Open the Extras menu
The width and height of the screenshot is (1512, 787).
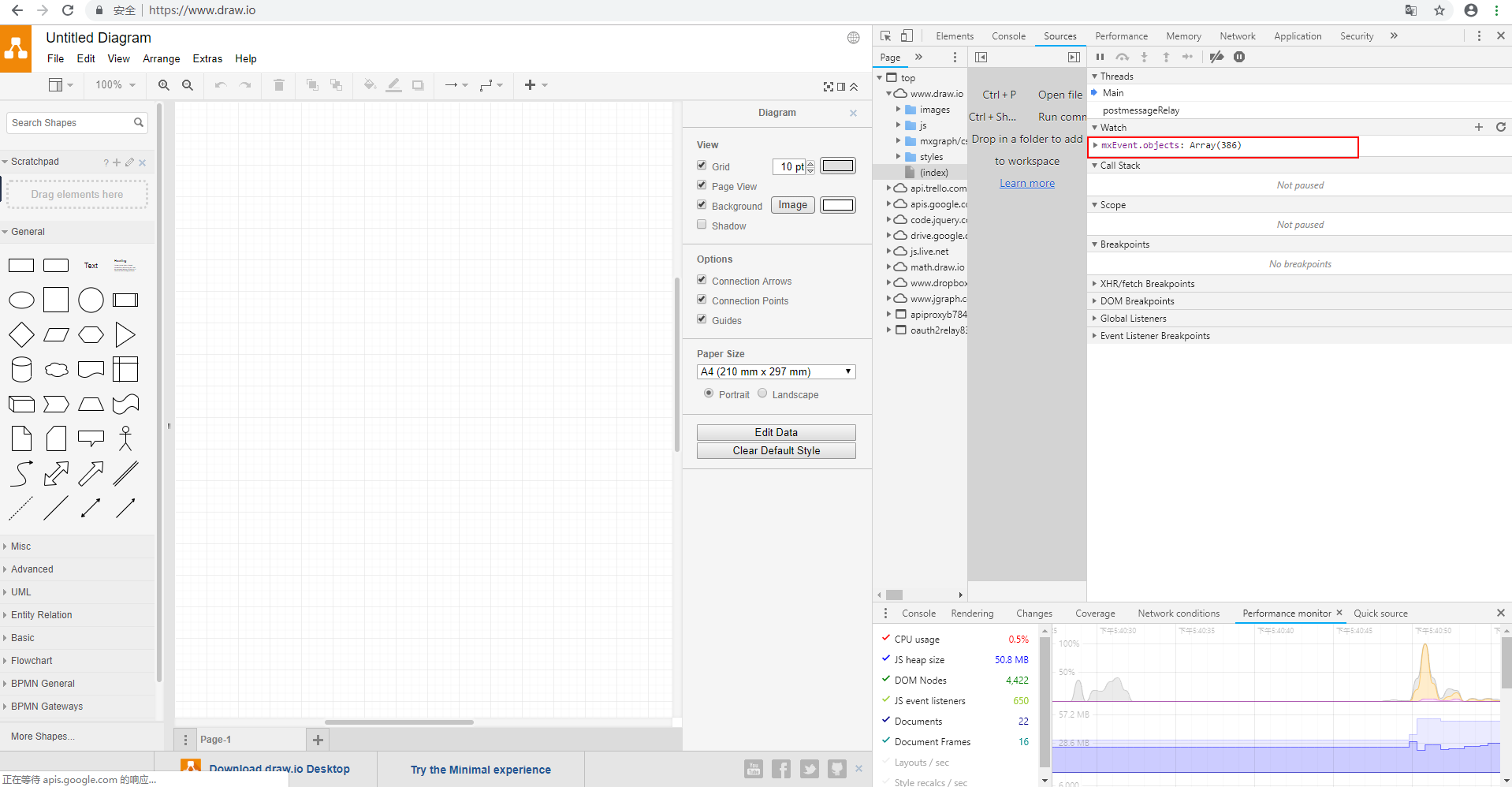(x=207, y=58)
